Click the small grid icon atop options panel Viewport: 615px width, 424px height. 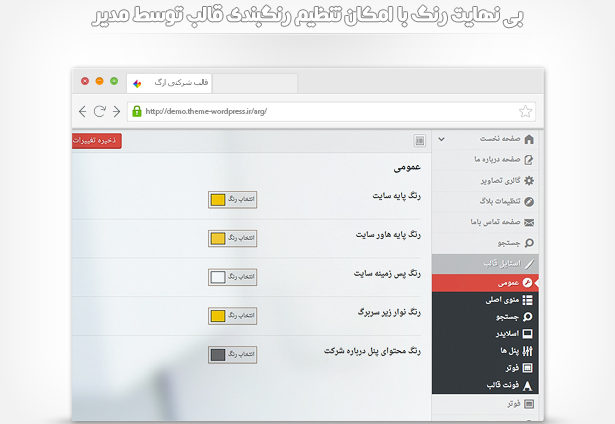tap(419, 141)
